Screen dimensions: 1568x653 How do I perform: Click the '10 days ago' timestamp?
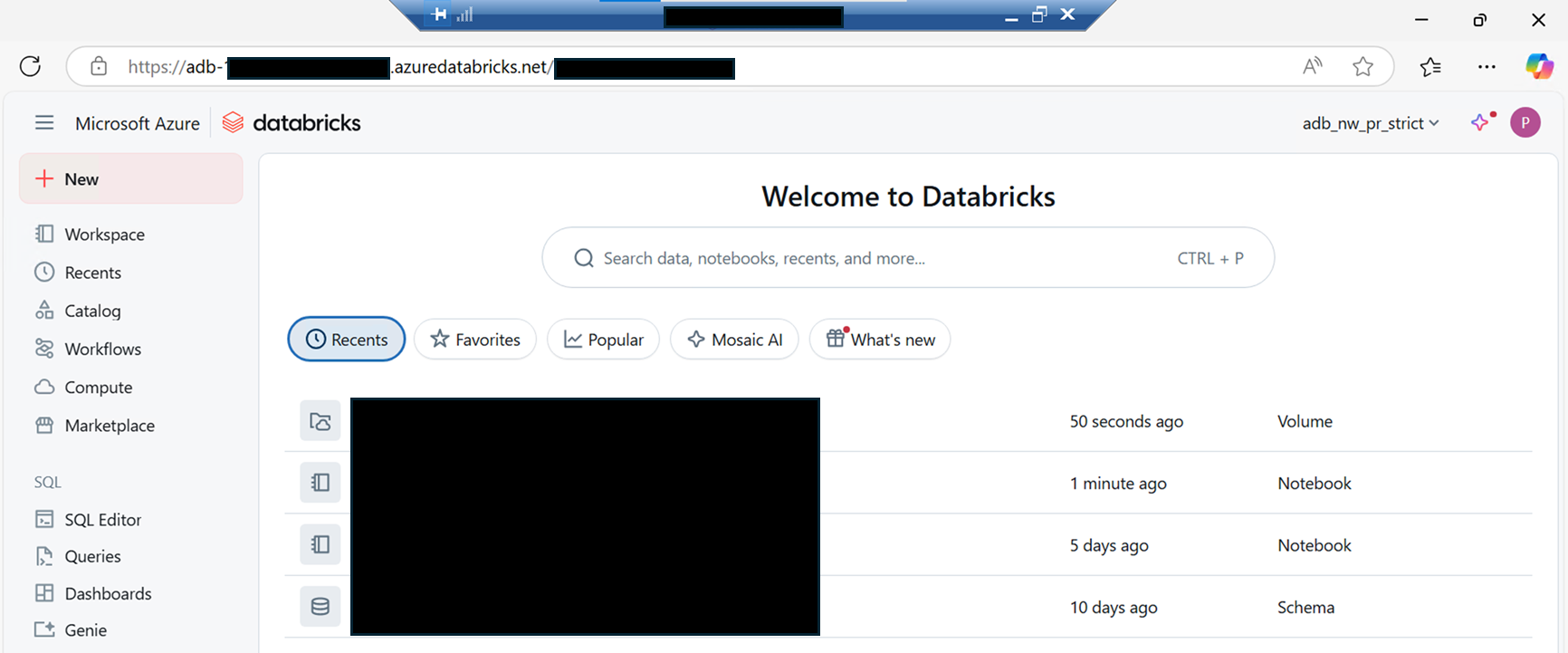coord(1114,607)
